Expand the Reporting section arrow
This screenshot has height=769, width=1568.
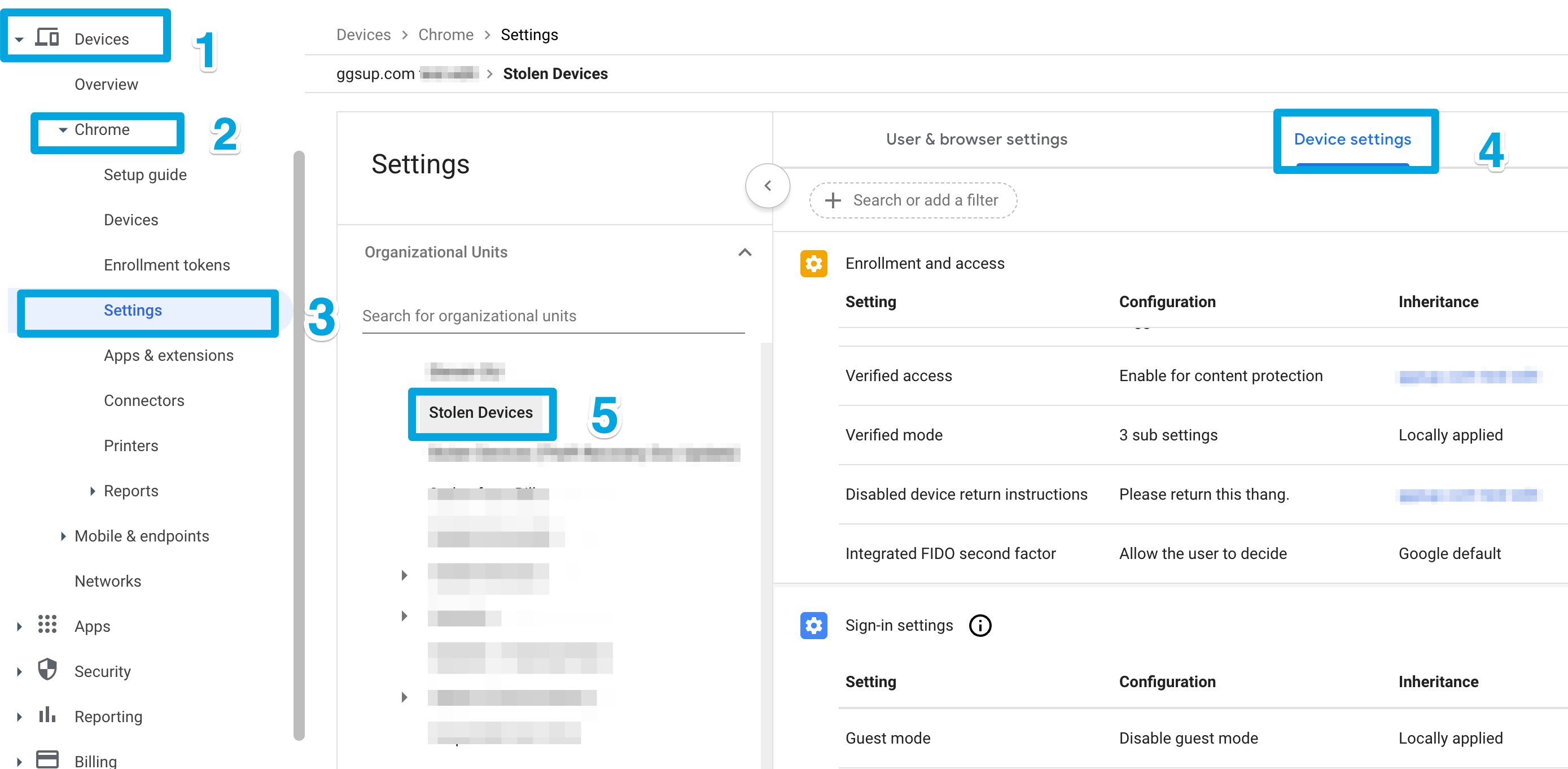19,716
